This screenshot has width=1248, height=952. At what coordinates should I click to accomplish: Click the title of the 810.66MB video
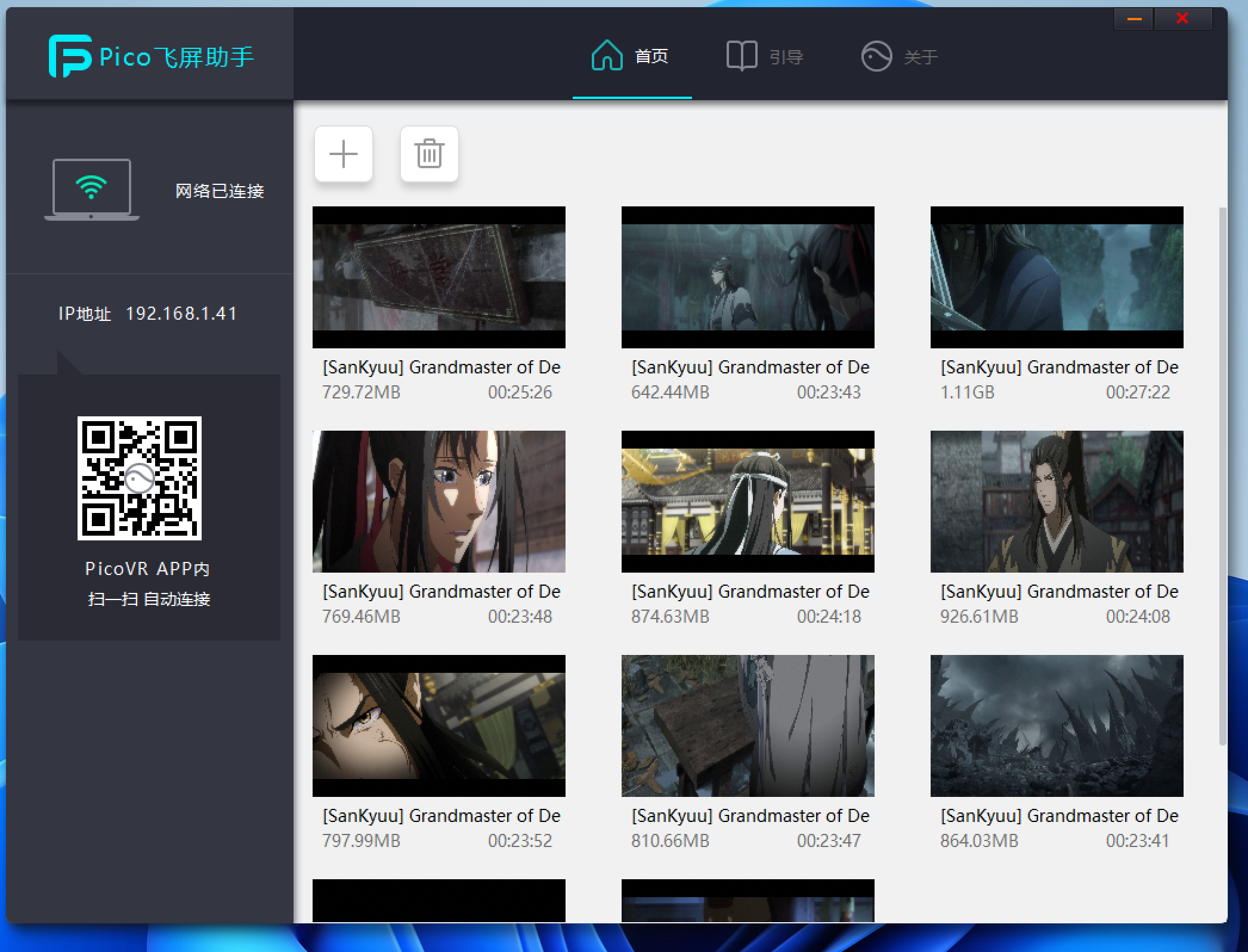750,815
